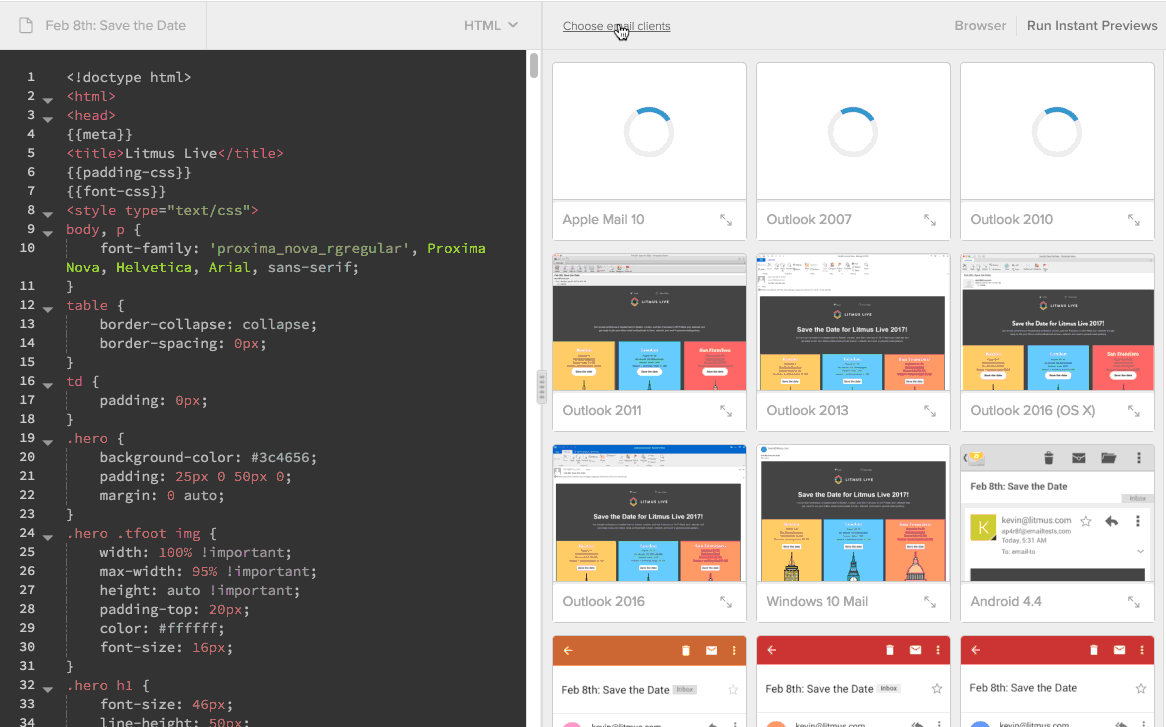This screenshot has height=727, width=1166.
Task: Click the <!doctype html> code line
Action: pyautogui.click(x=129, y=77)
